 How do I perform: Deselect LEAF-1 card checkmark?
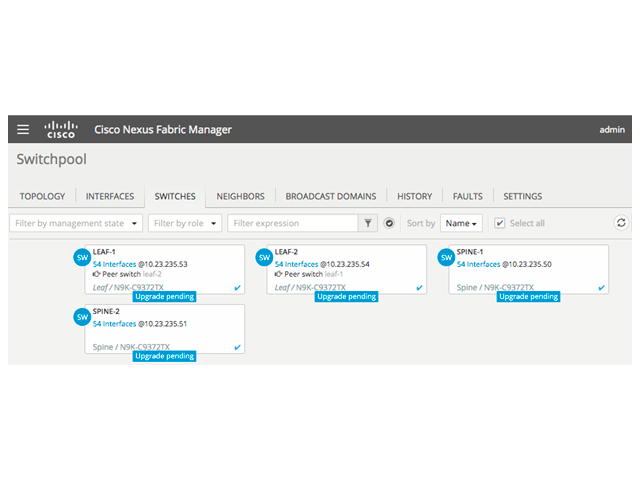(x=238, y=288)
